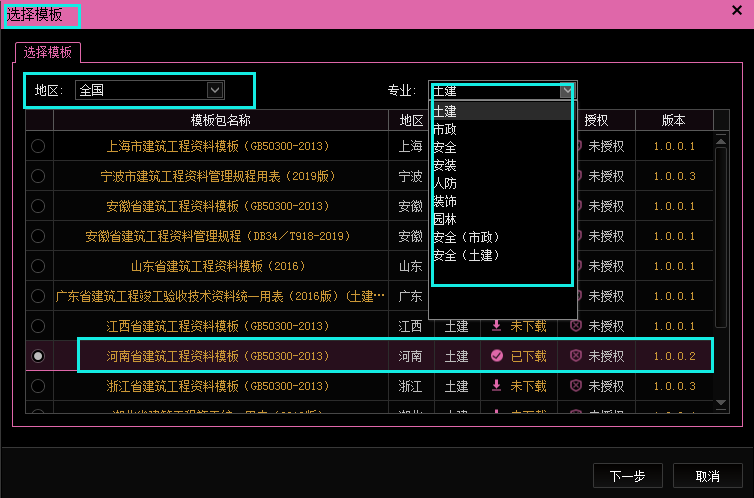
Task: Click the 未下载 status text in 江西 row
Action: click(x=528, y=326)
